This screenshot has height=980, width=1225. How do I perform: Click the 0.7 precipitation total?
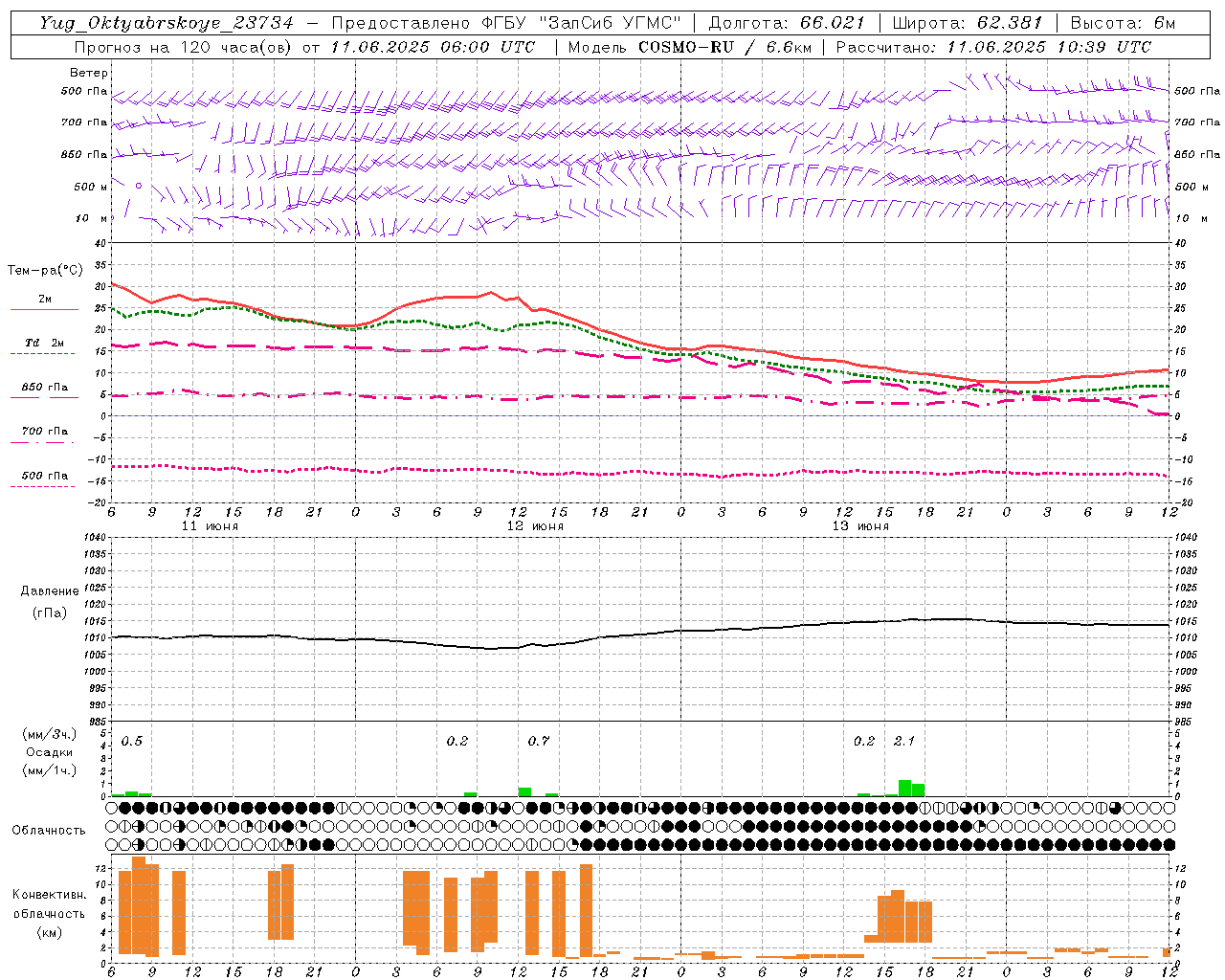(539, 742)
